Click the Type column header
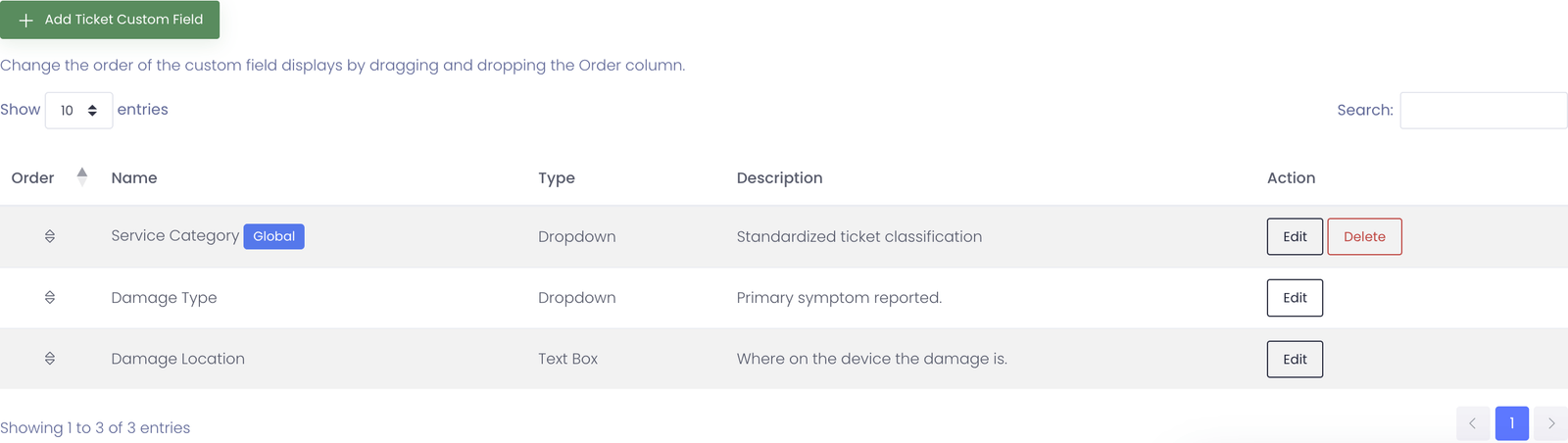The width and height of the screenshot is (1568, 443). tap(557, 178)
